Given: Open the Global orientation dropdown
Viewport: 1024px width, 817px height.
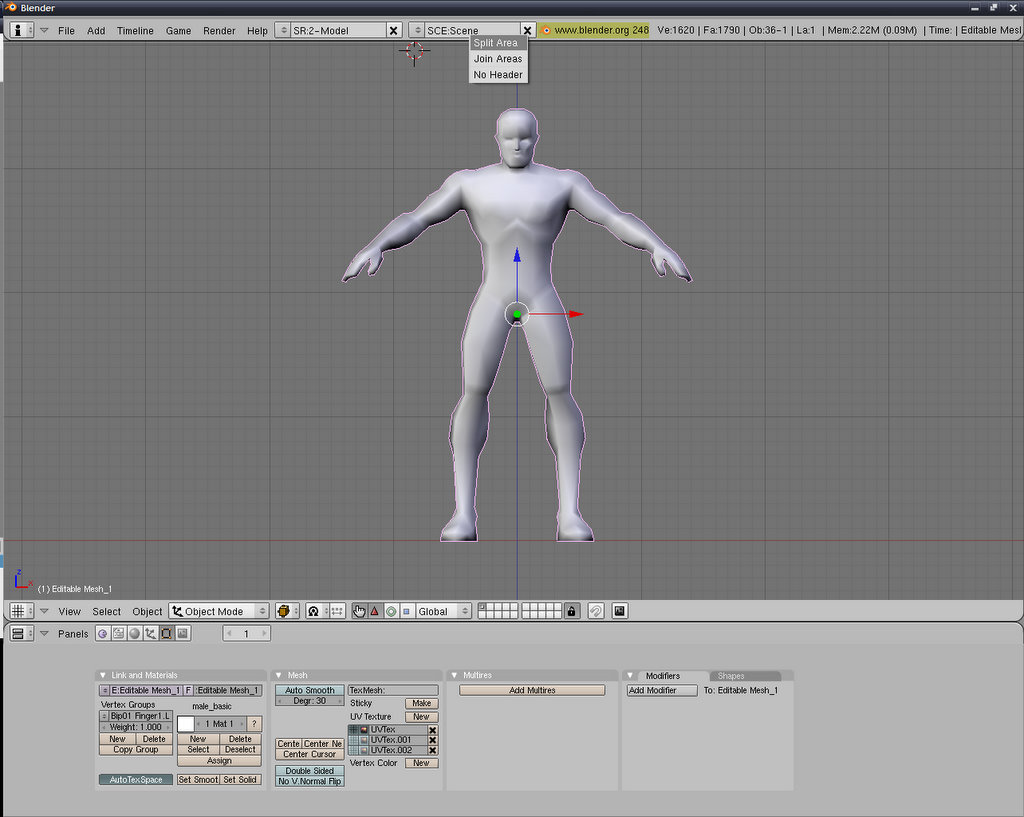Looking at the screenshot, I should coord(442,611).
